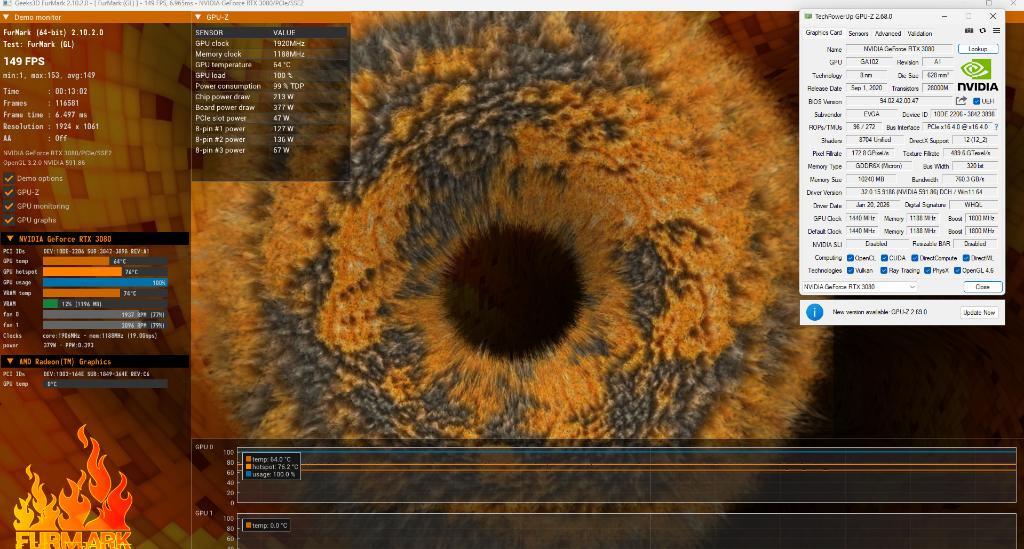Open the GPU-Z hamburger menu
The width and height of the screenshot is (1024, 549).
pyautogui.click(x=995, y=32)
